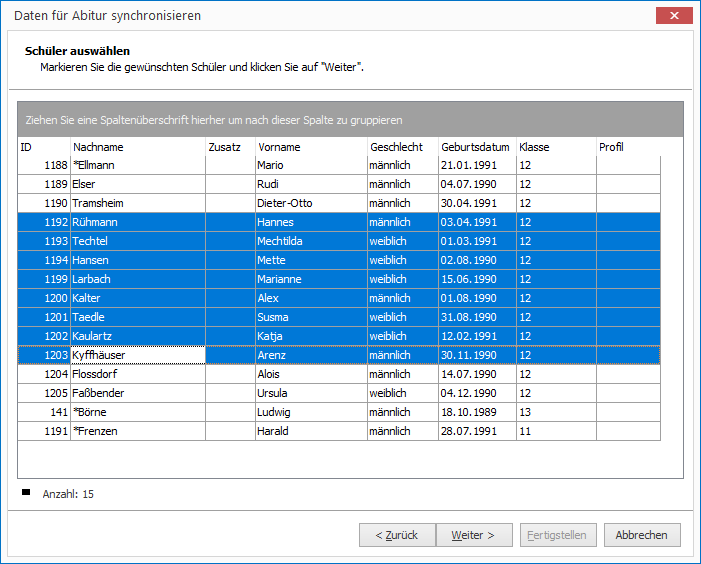This screenshot has height=564, width=701.
Task: Click the Vorname column header
Action: (x=311, y=147)
